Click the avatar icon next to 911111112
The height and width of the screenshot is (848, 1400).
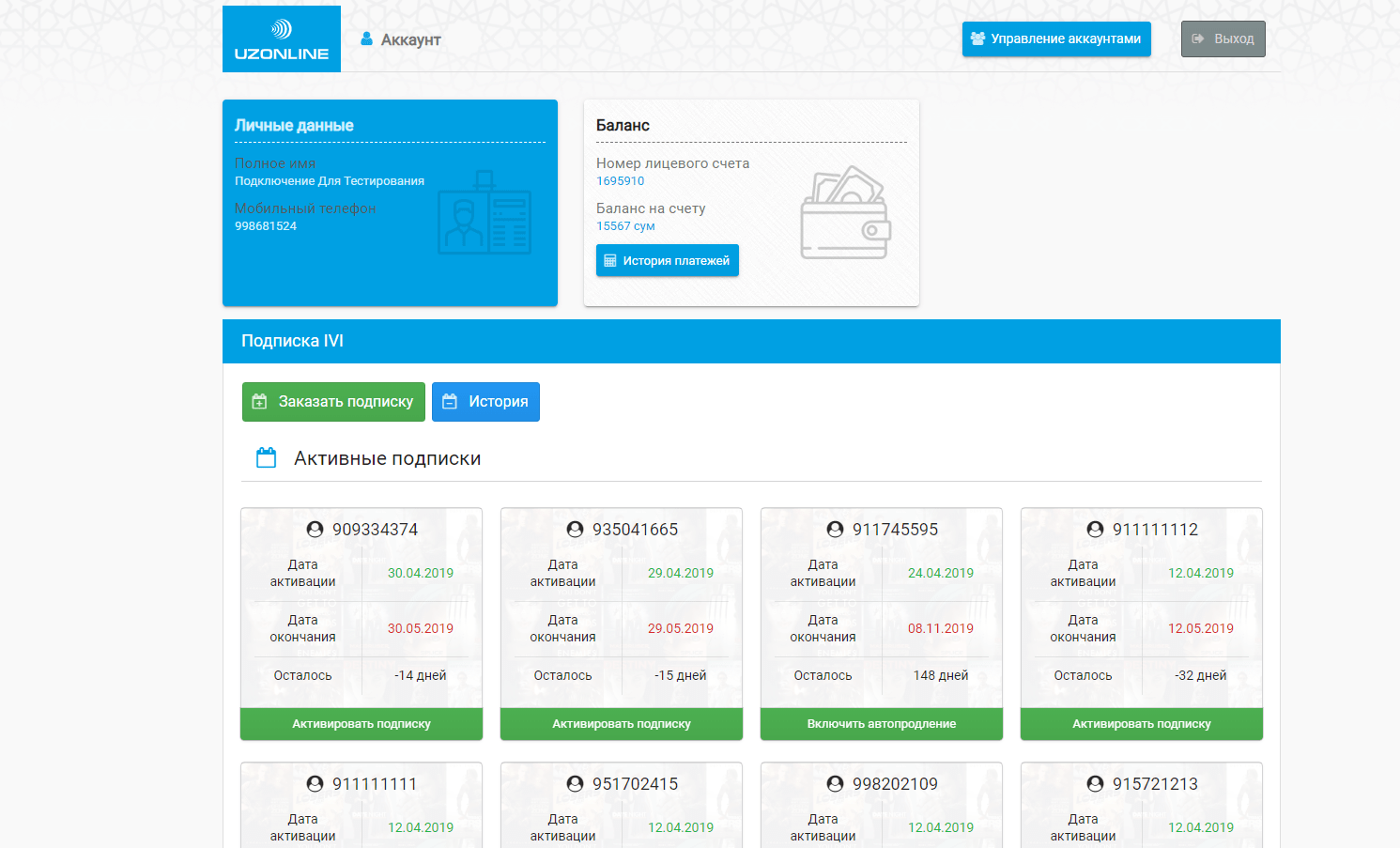(1096, 530)
